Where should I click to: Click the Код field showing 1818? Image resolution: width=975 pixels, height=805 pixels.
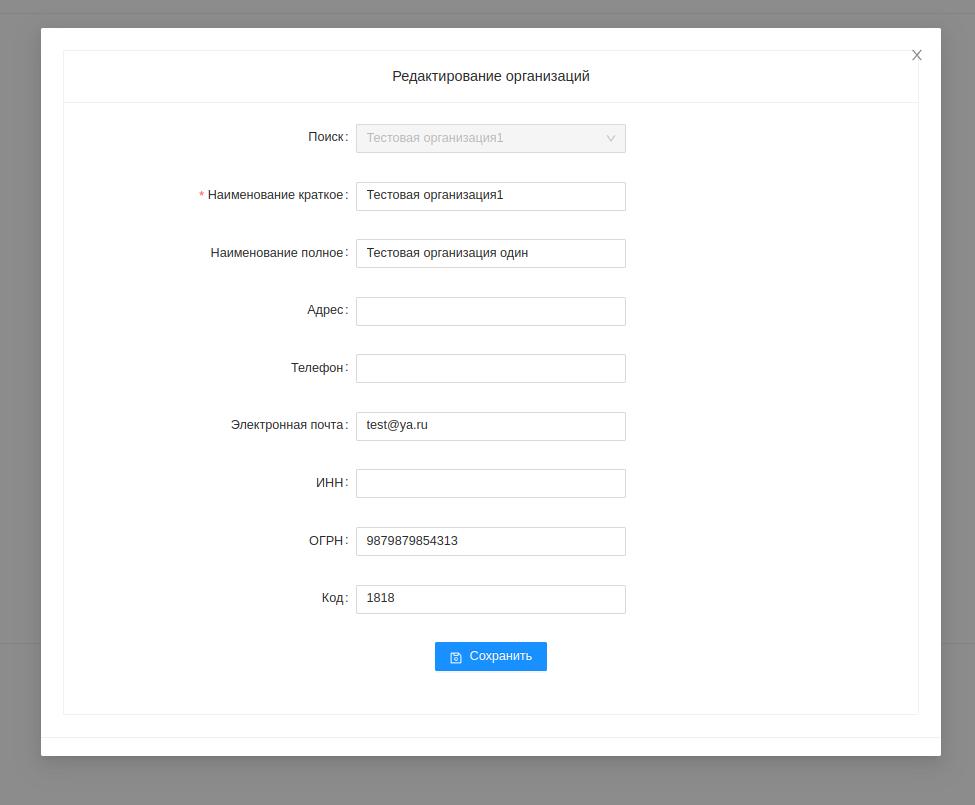click(490, 599)
